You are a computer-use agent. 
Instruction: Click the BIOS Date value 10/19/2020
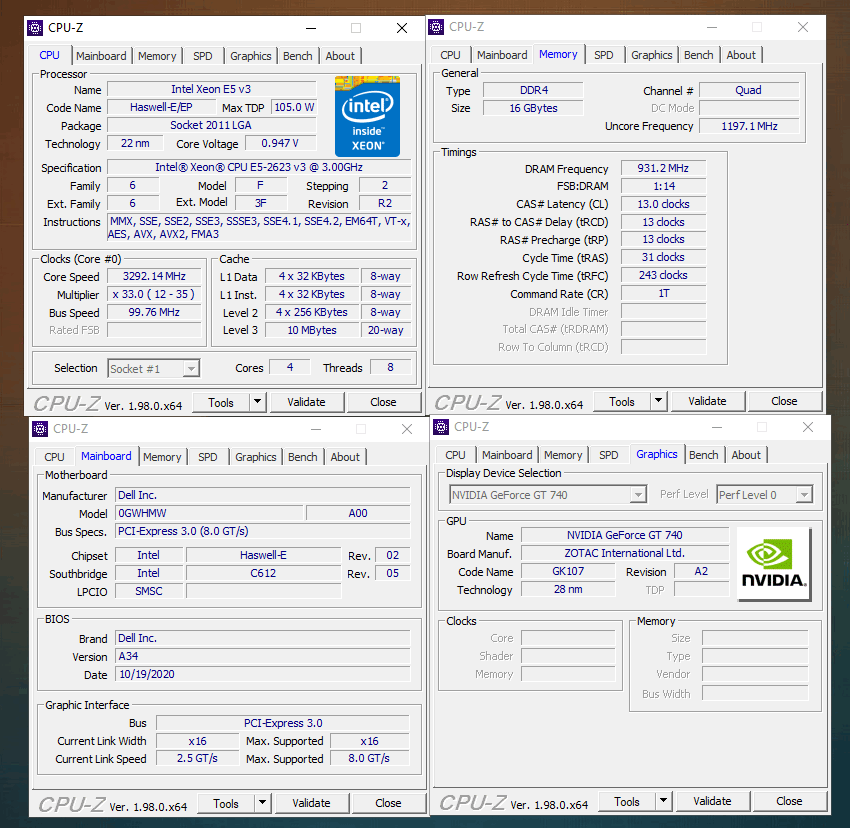tap(263, 674)
